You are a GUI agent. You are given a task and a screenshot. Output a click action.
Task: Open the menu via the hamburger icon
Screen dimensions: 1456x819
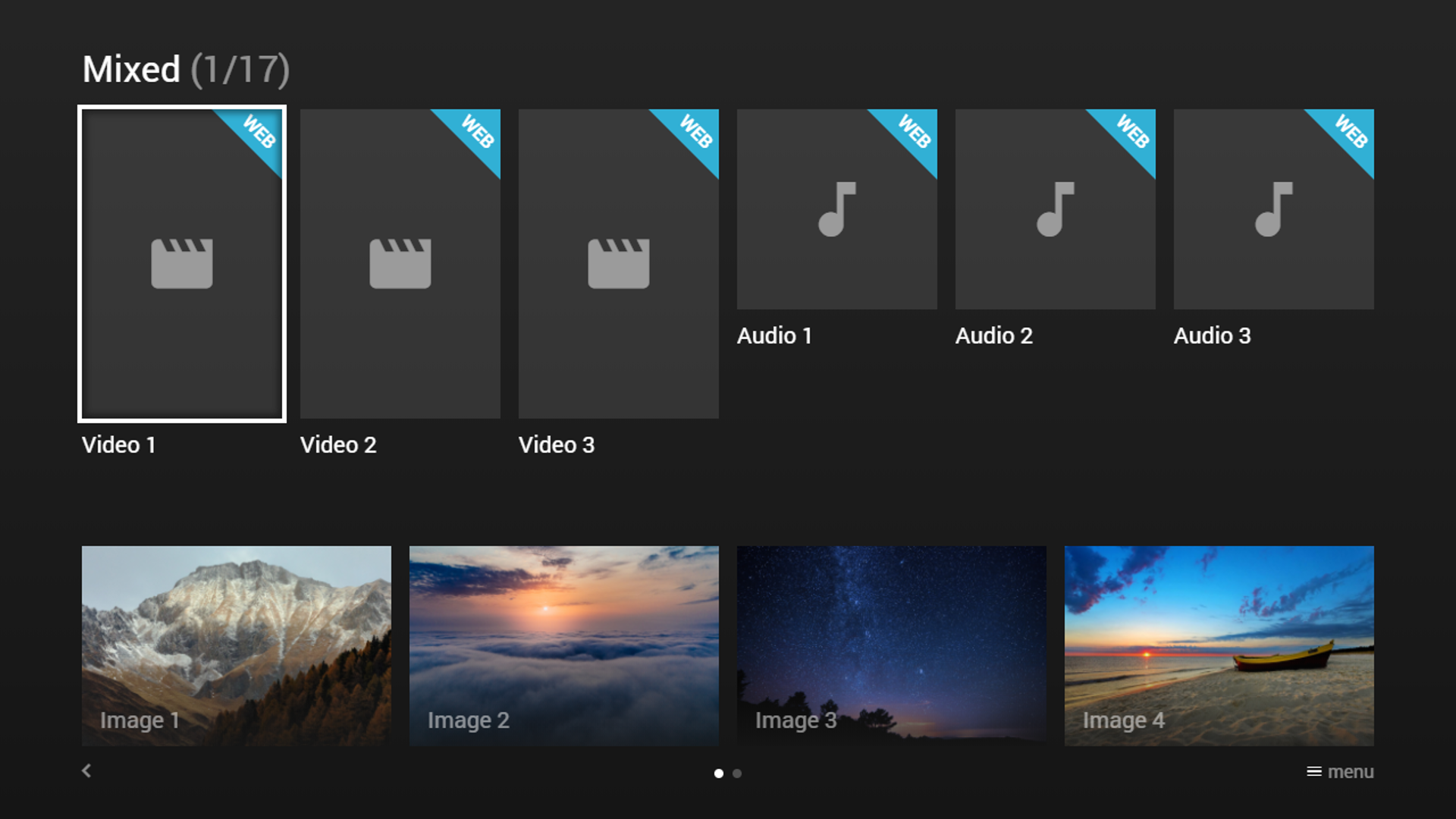tap(1313, 771)
